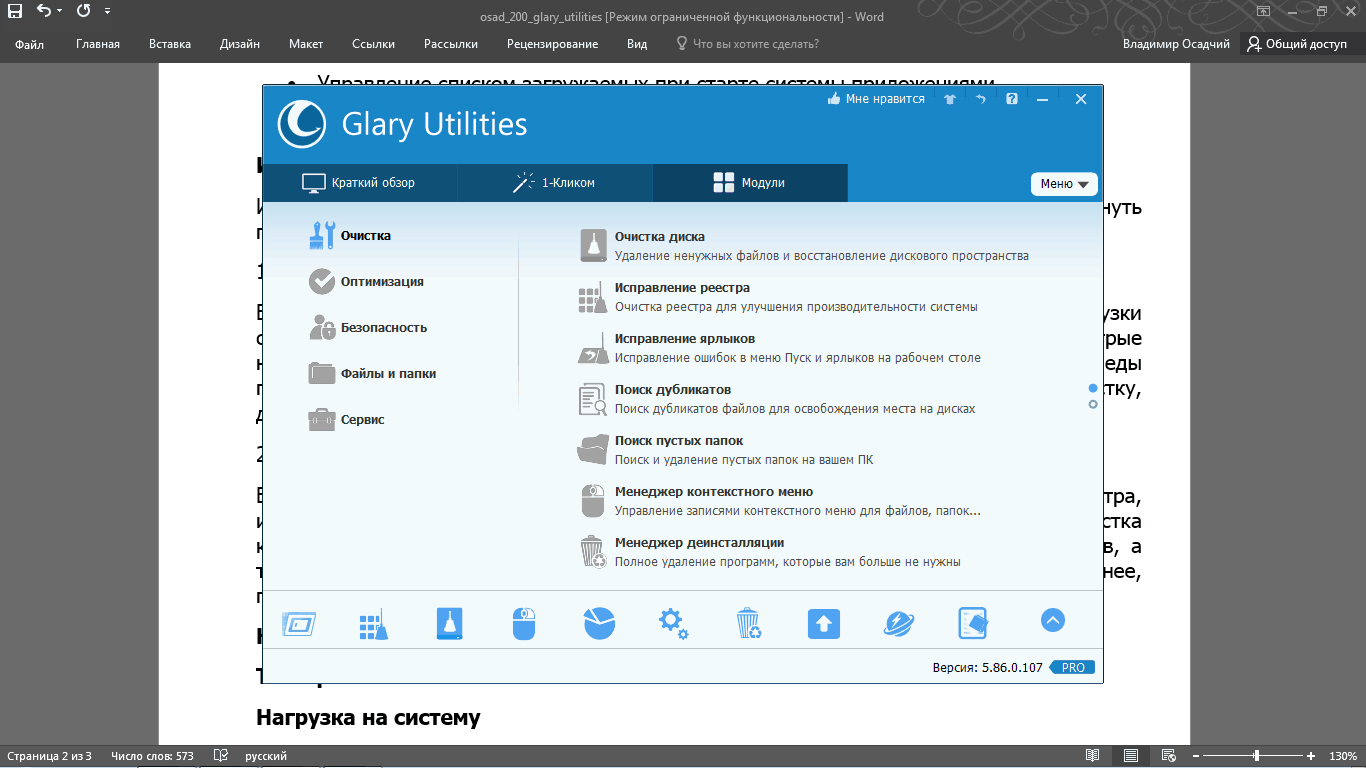
Task: Select the Оптимизация category
Action: pyautogui.click(x=367, y=282)
